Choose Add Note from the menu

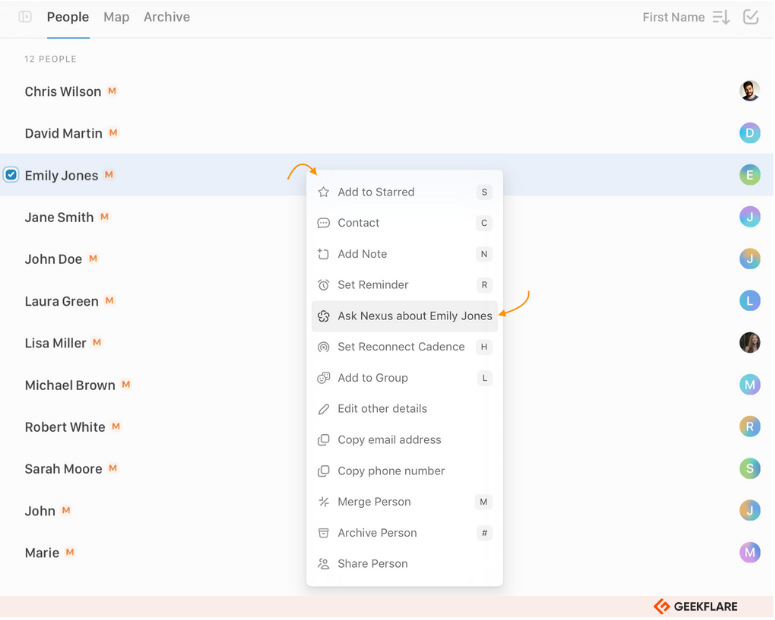[x=404, y=254]
